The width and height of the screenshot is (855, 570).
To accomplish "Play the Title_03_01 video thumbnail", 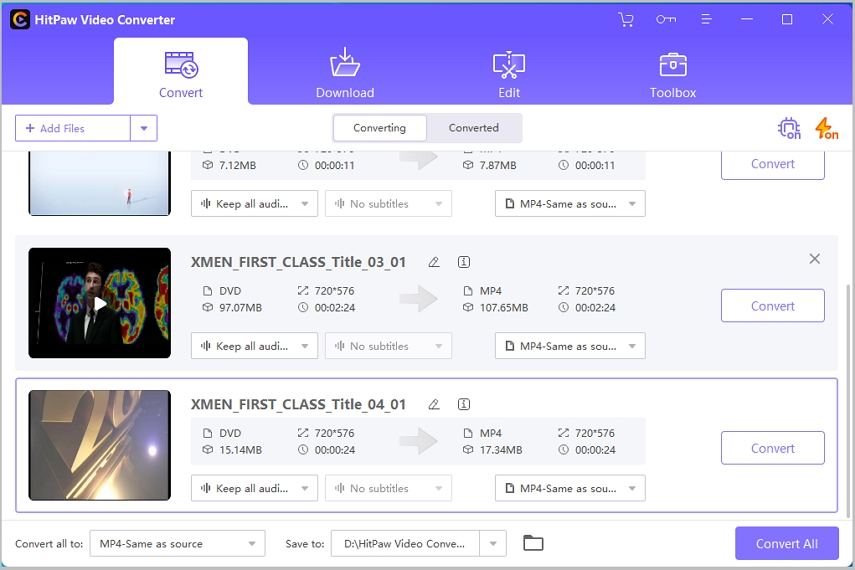I will coord(100,303).
